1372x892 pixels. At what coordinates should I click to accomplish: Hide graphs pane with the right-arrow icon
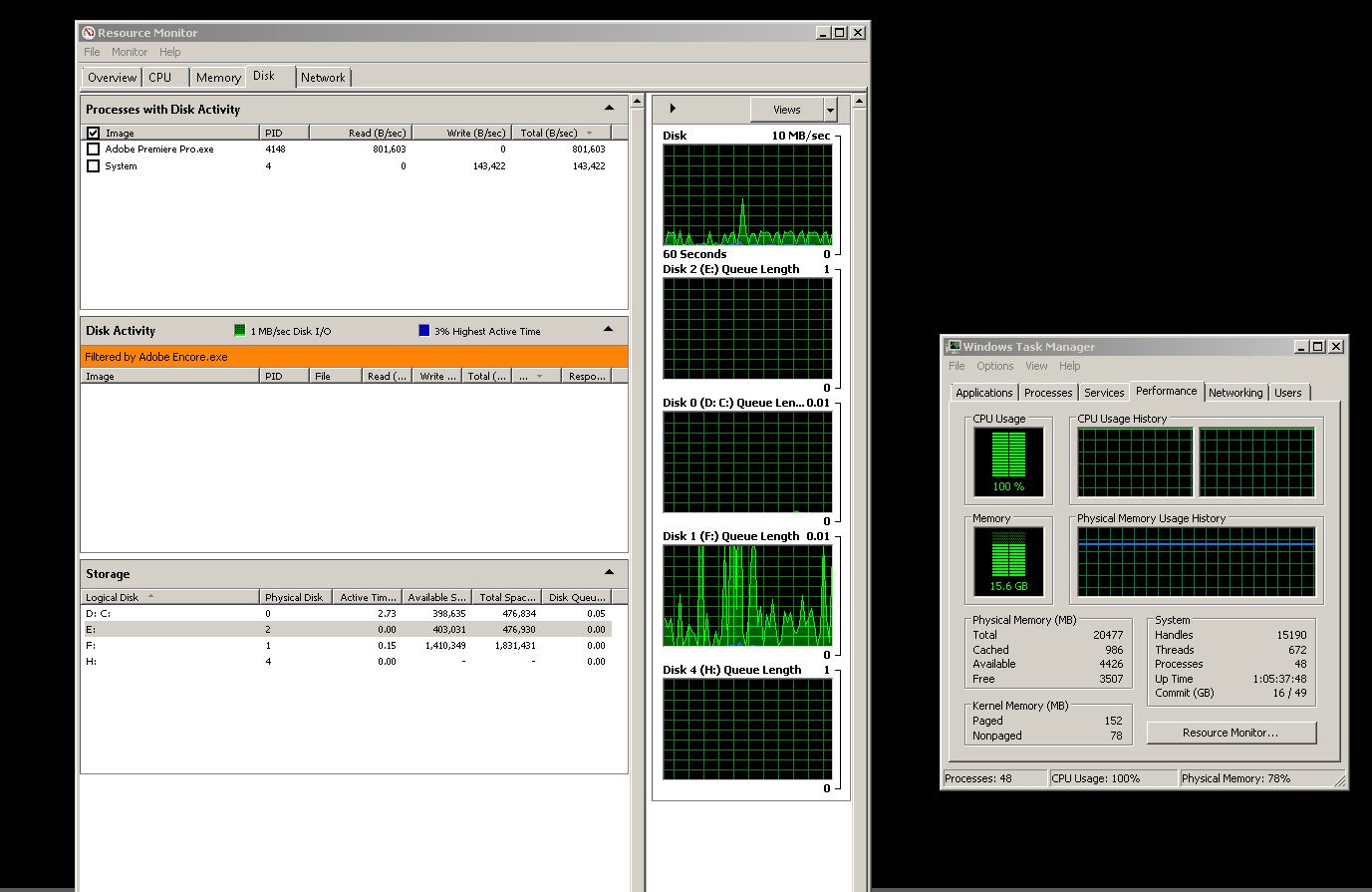pos(673,109)
